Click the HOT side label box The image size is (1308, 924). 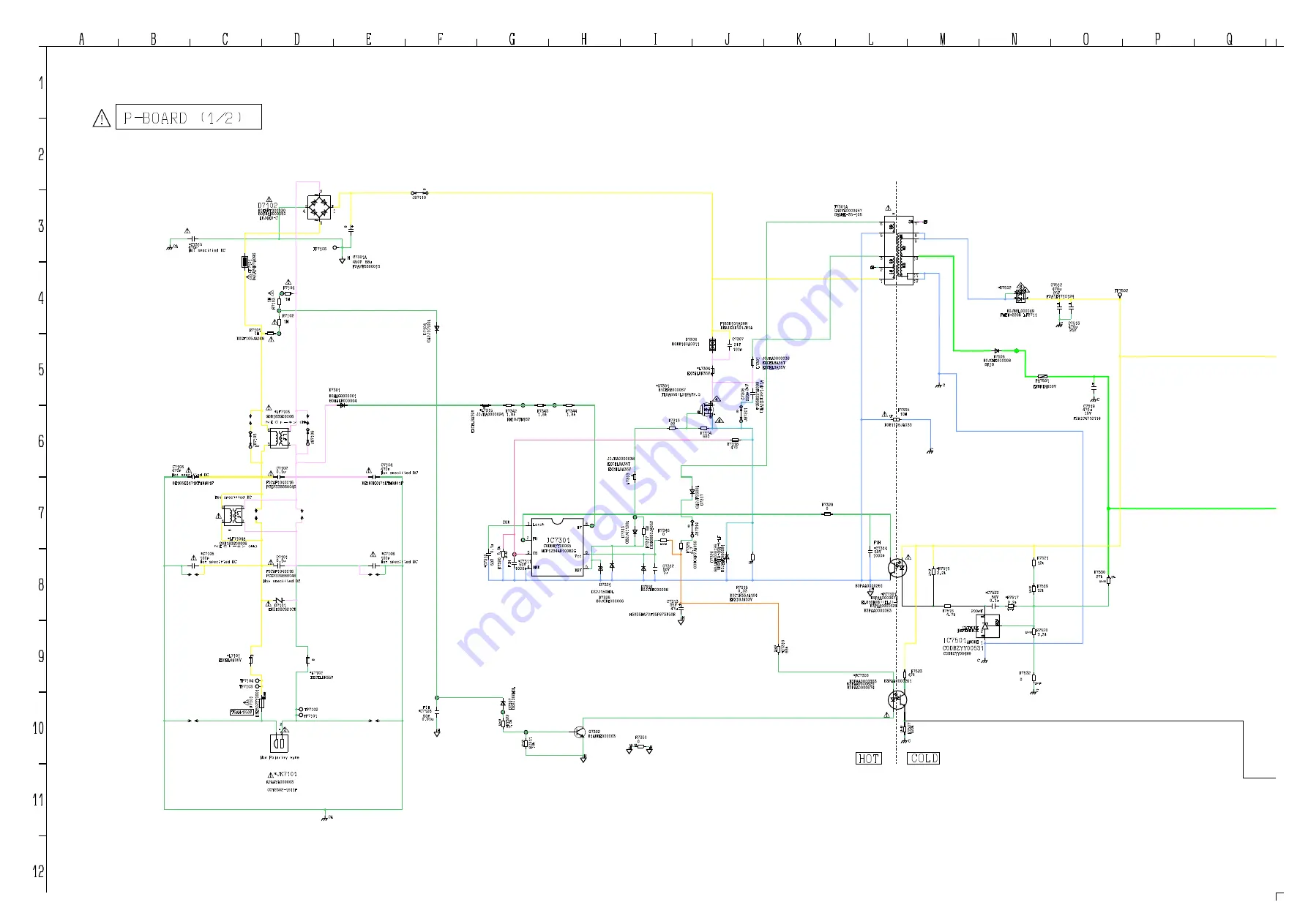tap(869, 758)
